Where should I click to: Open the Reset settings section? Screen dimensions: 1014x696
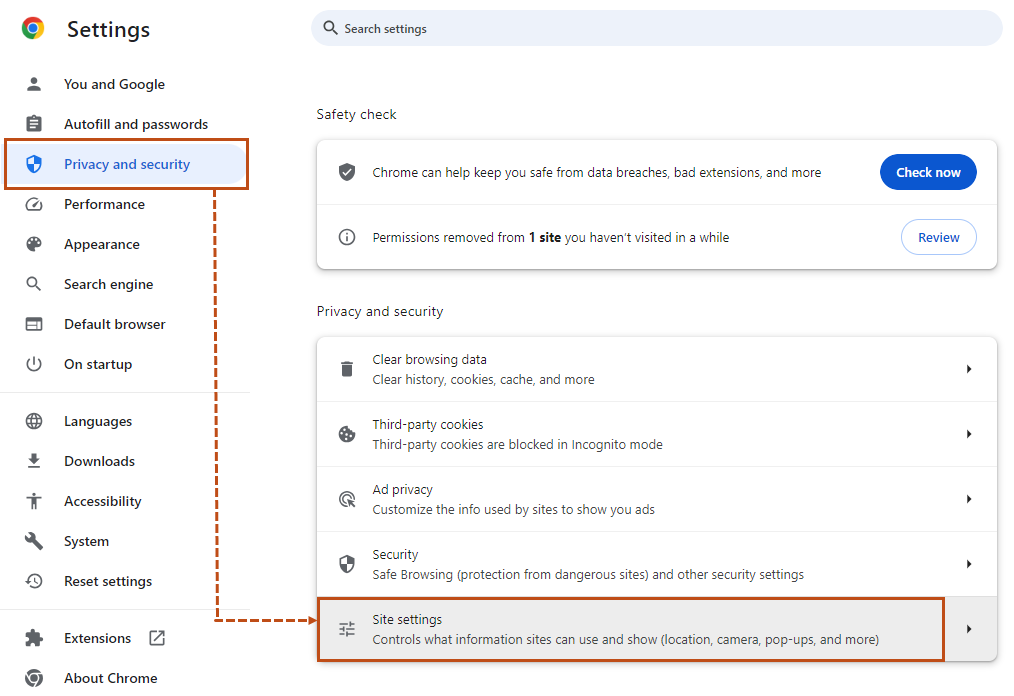pos(108,581)
